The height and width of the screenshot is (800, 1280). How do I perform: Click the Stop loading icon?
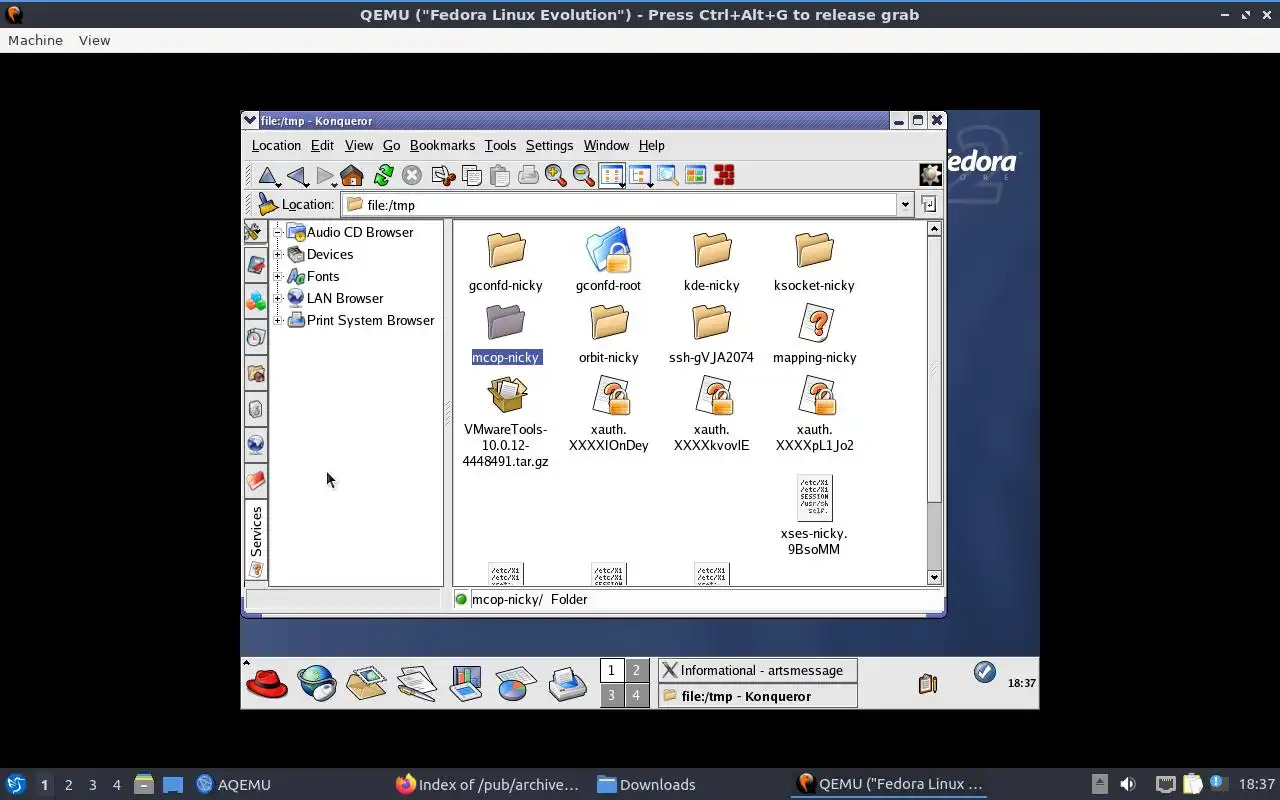[x=411, y=176]
